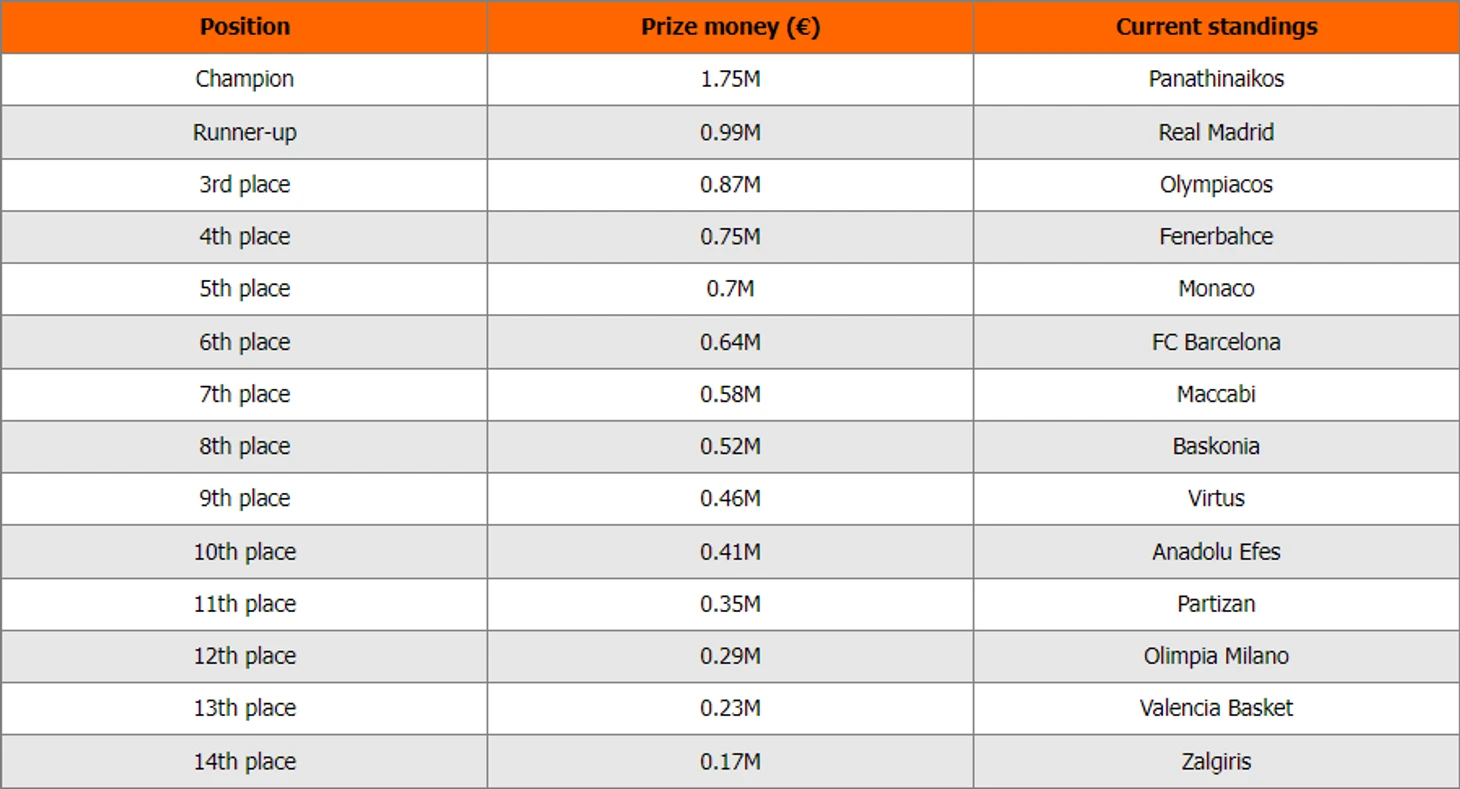Select the 1.75M prize money cell
1460x789 pixels.
point(730,79)
